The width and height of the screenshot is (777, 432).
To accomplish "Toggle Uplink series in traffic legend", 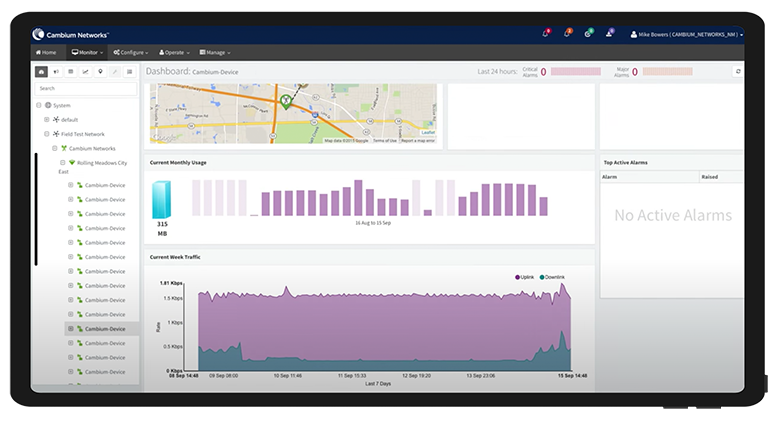I will pyautogui.click(x=525, y=277).
